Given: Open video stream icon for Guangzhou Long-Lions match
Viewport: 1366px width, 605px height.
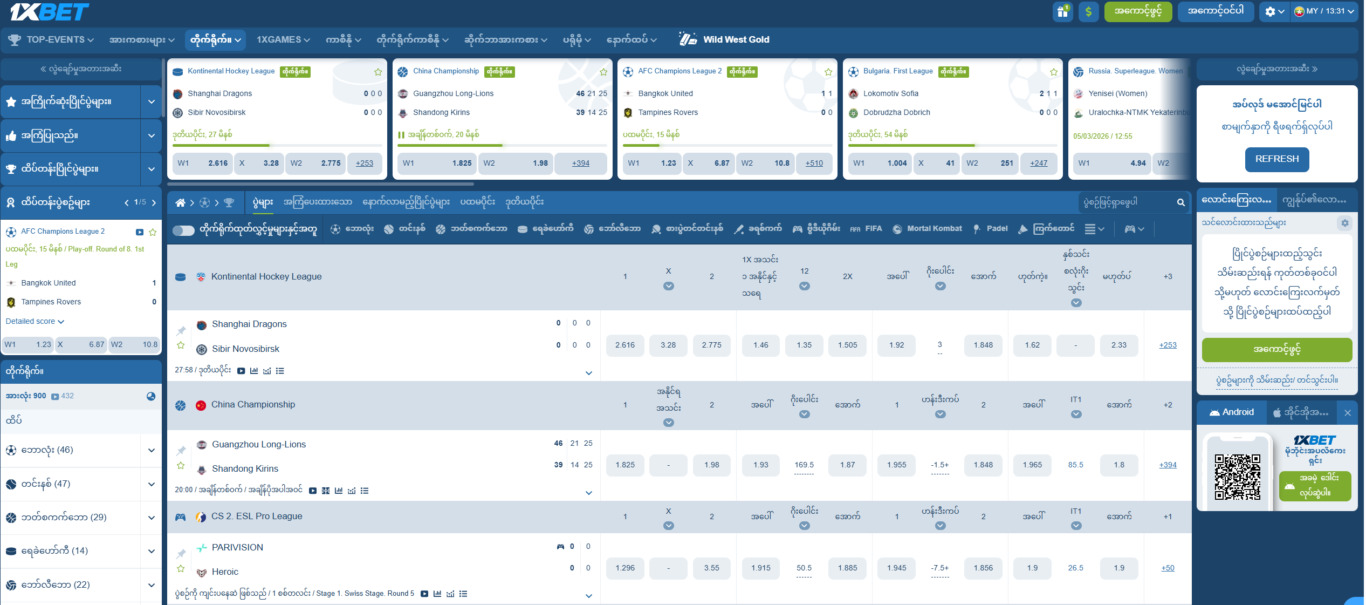Looking at the screenshot, I should (313, 491).
